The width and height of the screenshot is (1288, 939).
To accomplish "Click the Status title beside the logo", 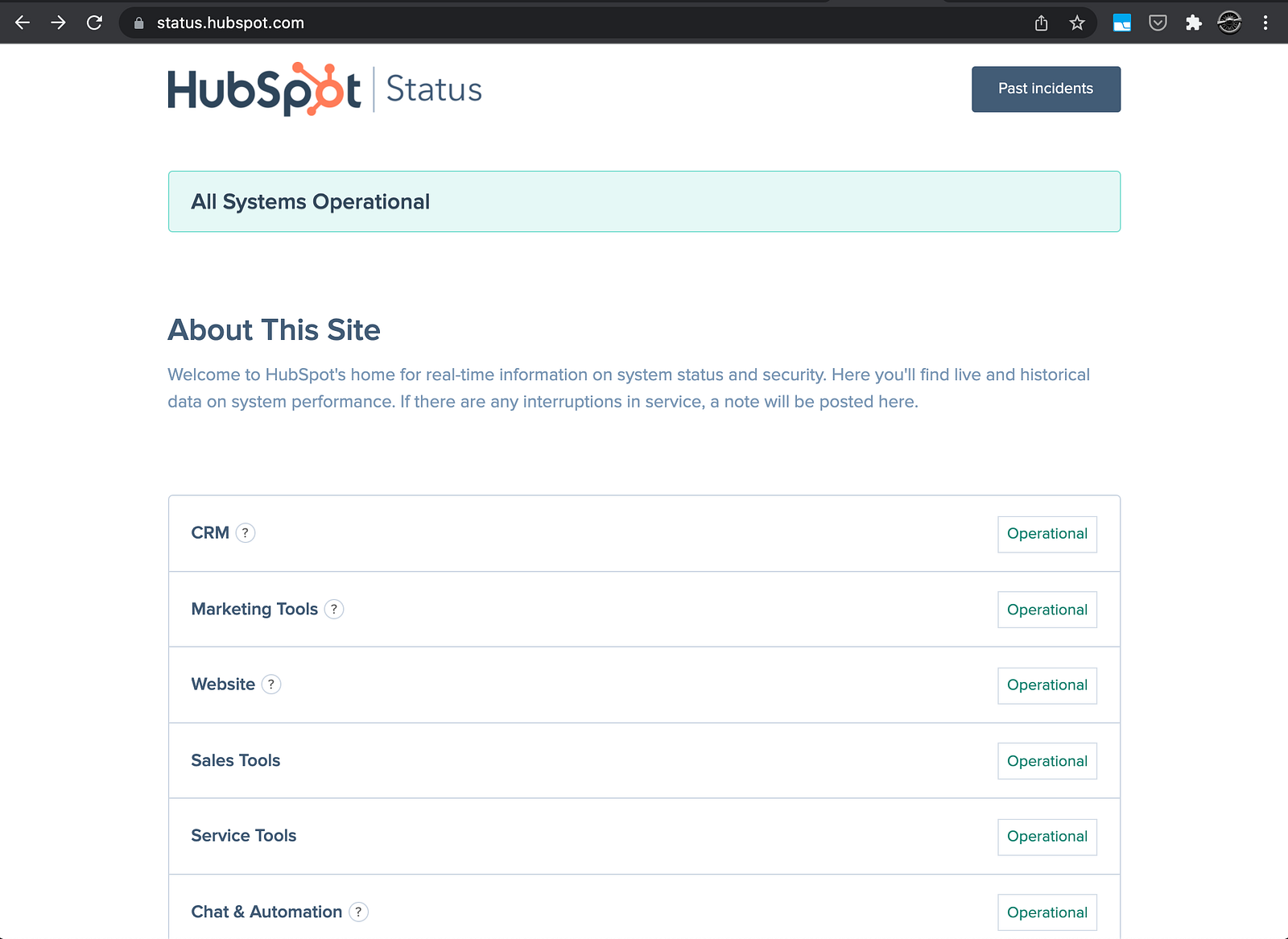I will pos(434,89).
